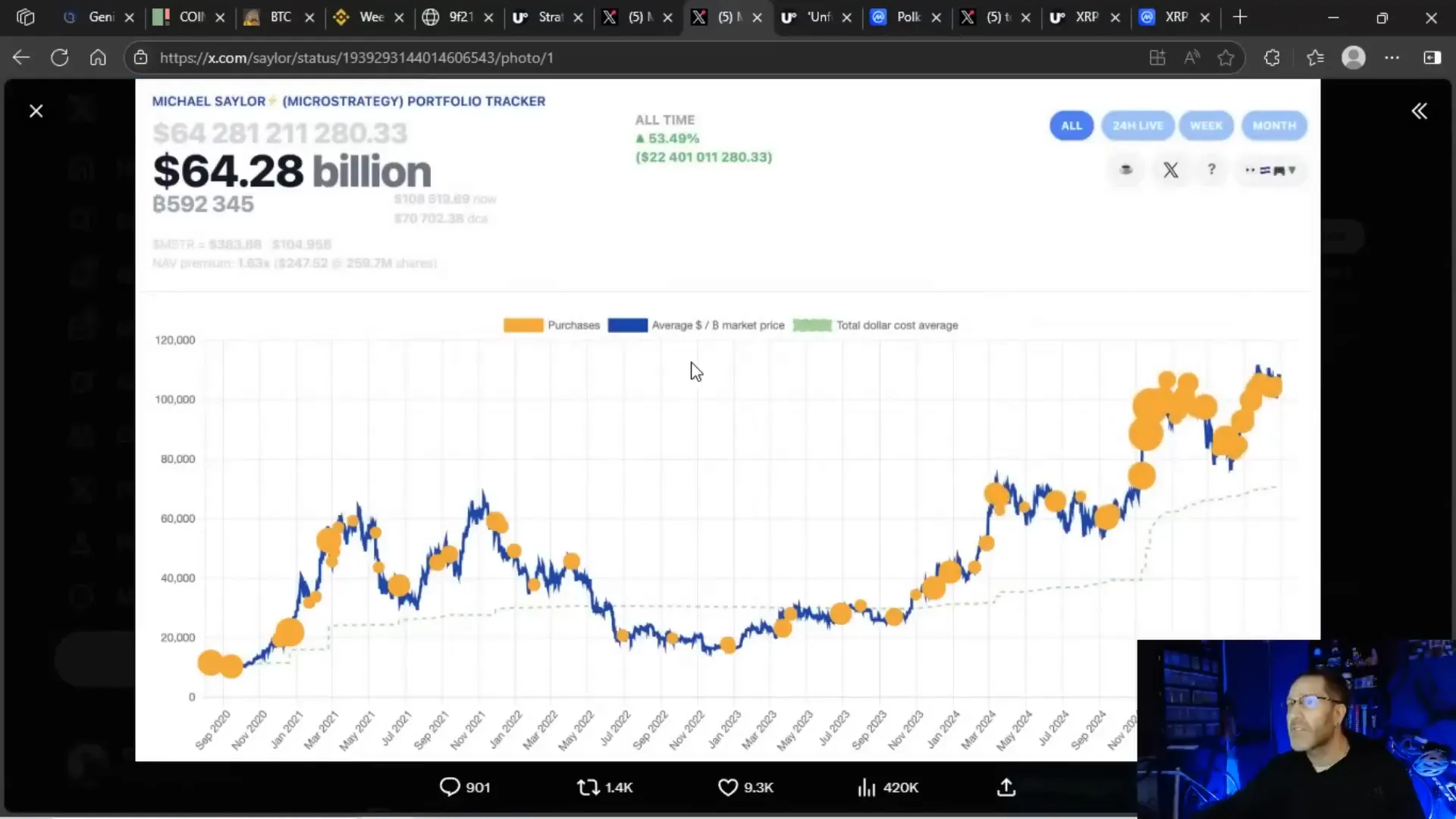Close the 9f21 tab

coord(488,17)
